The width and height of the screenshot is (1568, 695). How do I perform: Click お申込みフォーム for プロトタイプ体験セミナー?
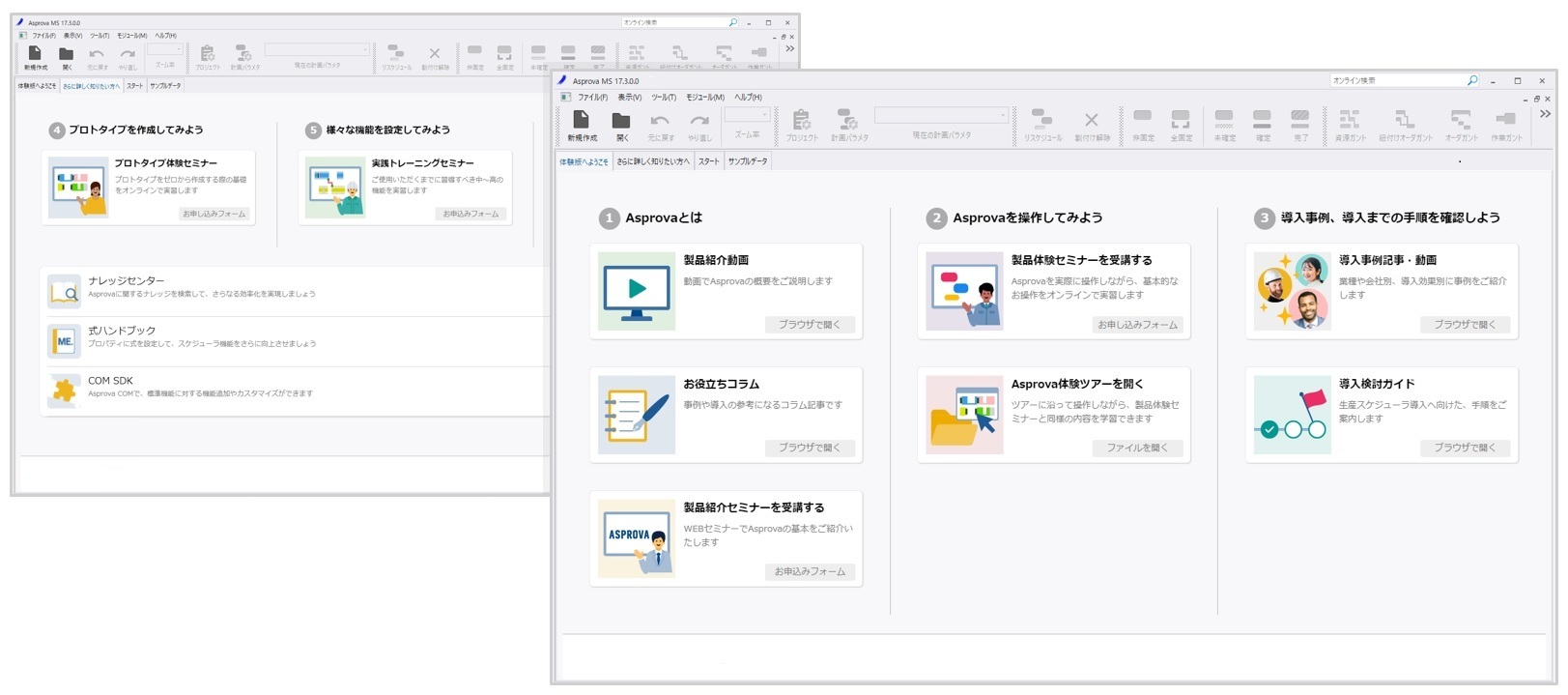[214, 214]
